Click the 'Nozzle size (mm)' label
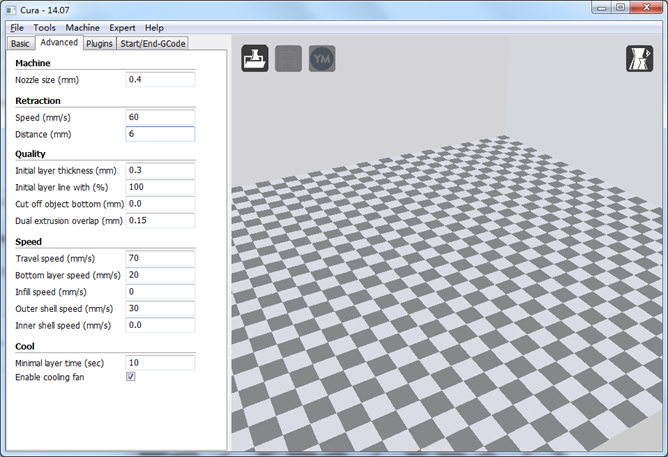Screen dimensions: 668x457 (47, 80)
